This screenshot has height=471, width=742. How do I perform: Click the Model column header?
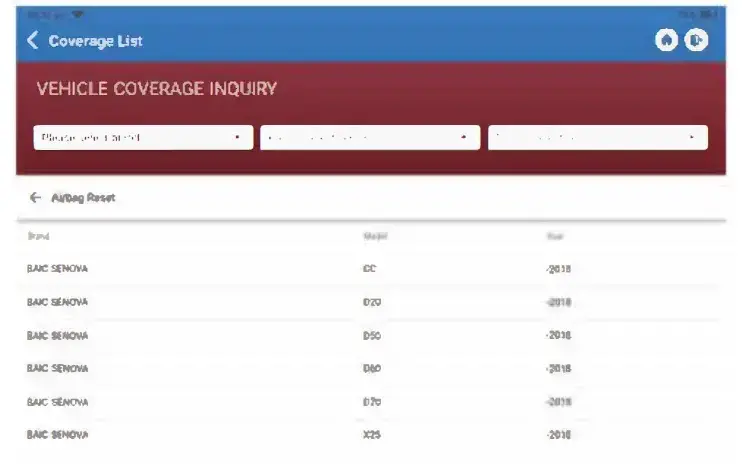tap(375, 236)
